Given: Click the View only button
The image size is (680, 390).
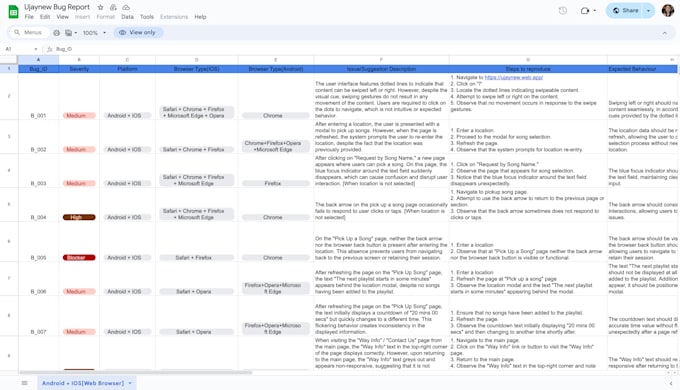Looking at the screenshot, I should click(138, 33).
